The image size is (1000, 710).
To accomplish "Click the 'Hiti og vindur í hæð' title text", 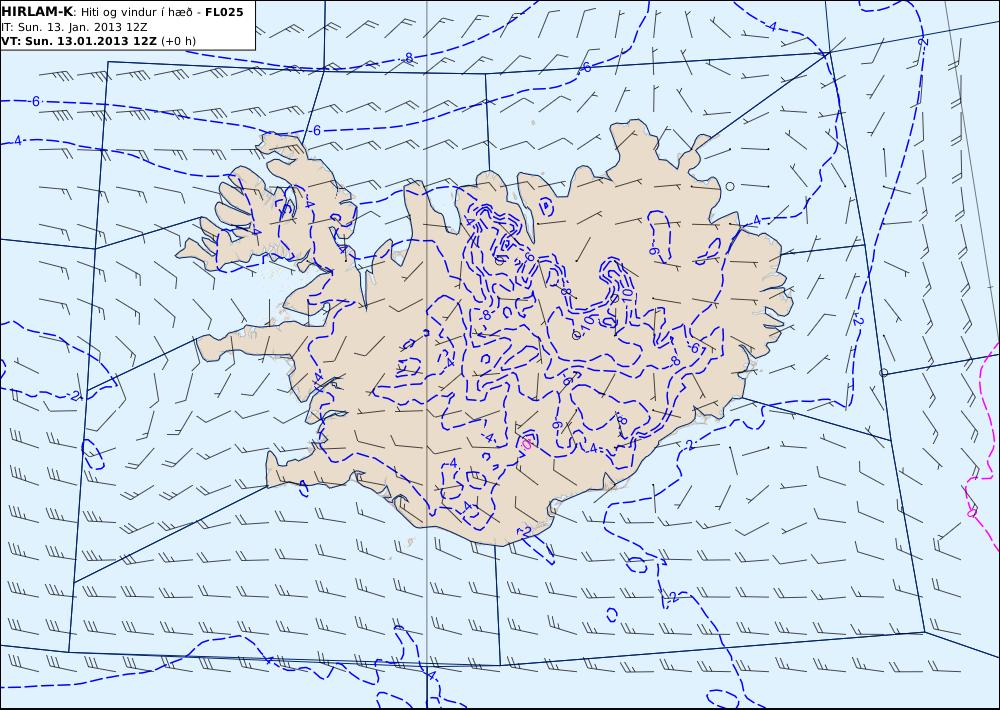I will pos(136,11).
